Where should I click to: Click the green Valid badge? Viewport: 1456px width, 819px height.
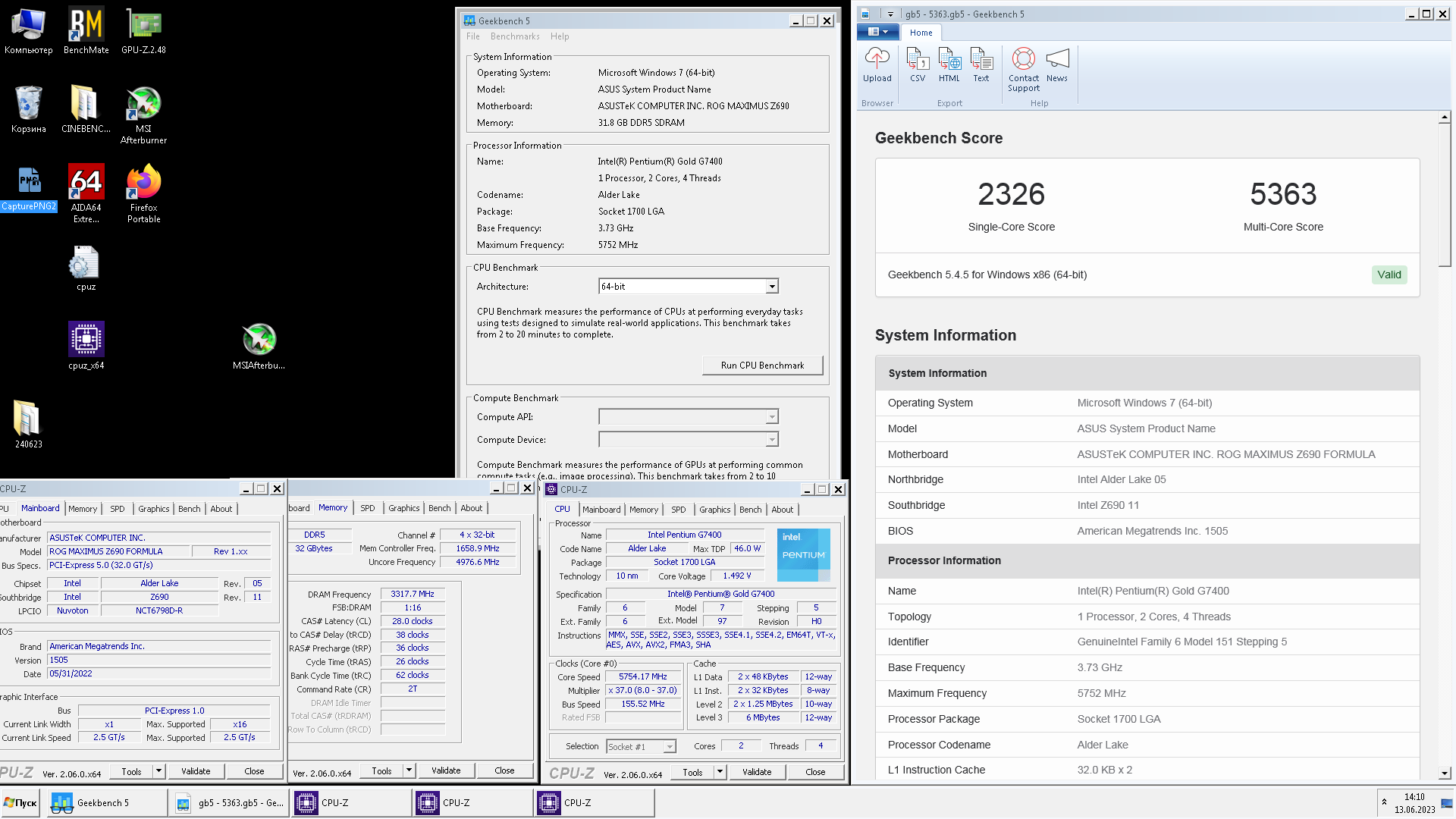(1389, 275)
